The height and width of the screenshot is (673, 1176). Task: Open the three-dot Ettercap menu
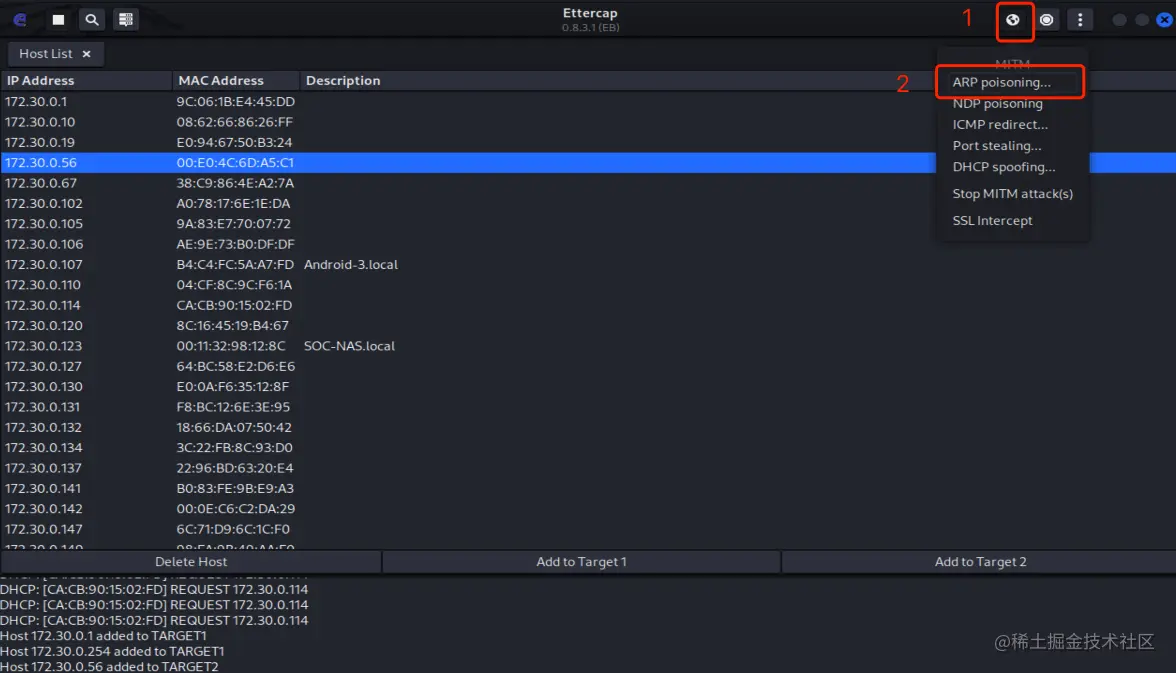pyautogui.click(x=1080, y=20)
